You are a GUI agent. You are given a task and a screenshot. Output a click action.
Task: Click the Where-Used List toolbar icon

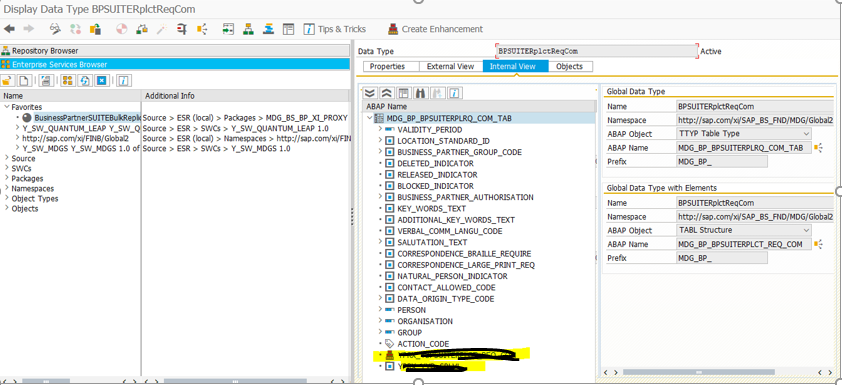tap(182, 29)
